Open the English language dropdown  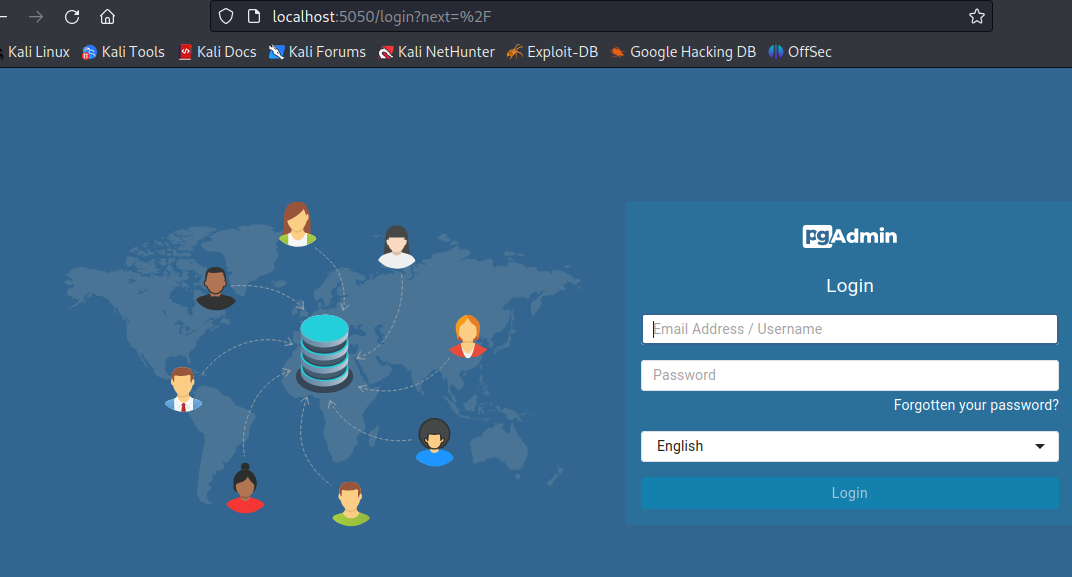(x=849, y=446)
